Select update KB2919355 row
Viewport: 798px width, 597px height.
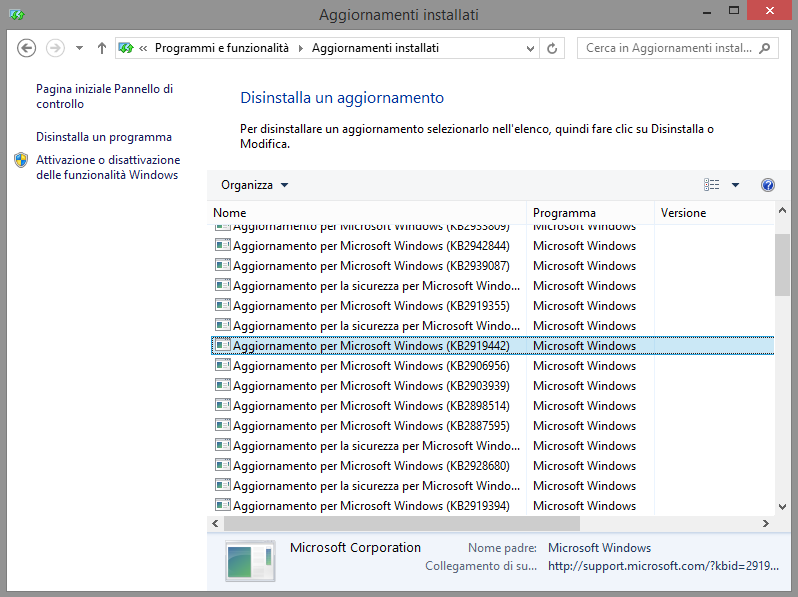click(x=493, y=306)
